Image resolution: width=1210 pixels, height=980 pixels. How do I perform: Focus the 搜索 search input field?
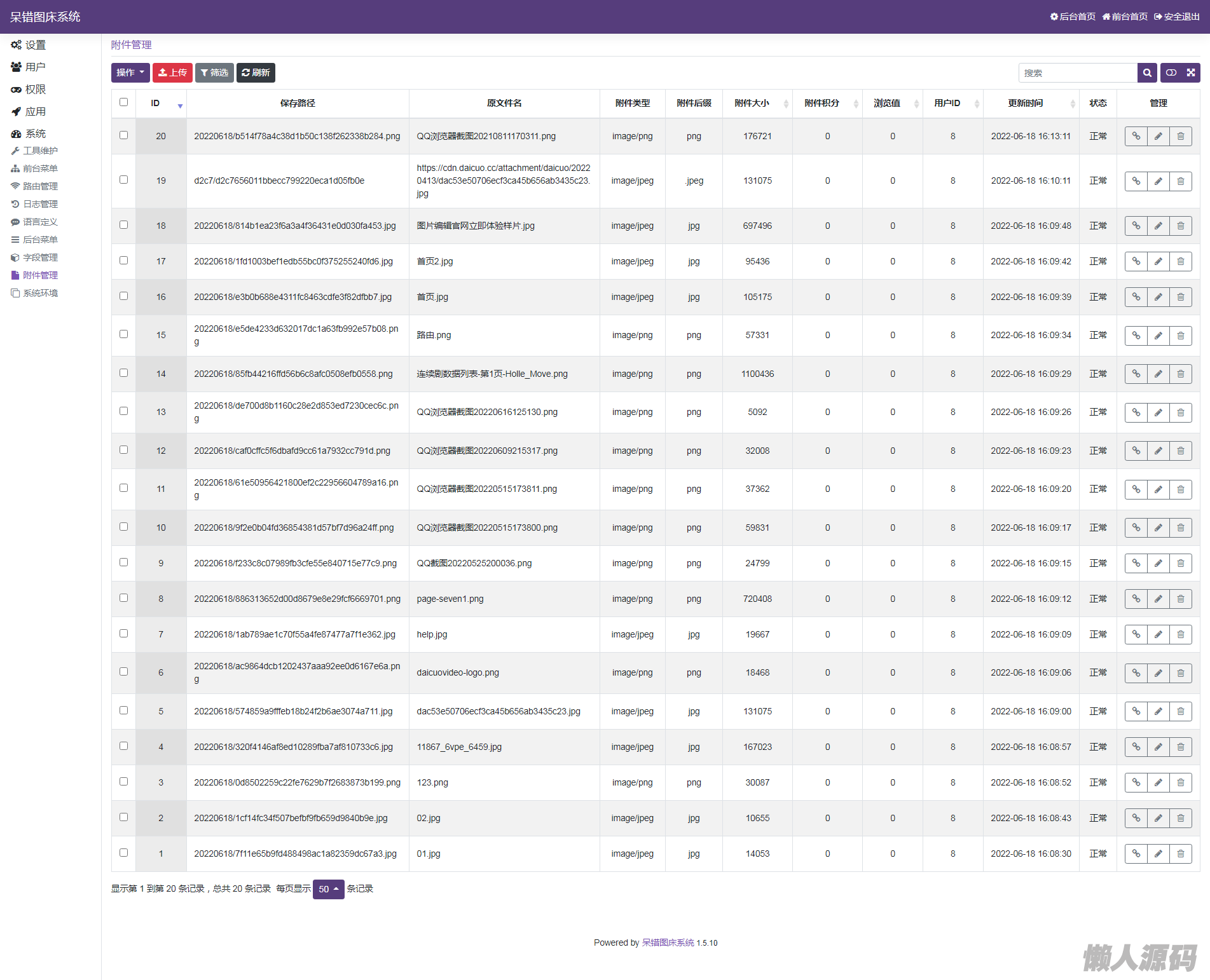tap(1077, 73)
